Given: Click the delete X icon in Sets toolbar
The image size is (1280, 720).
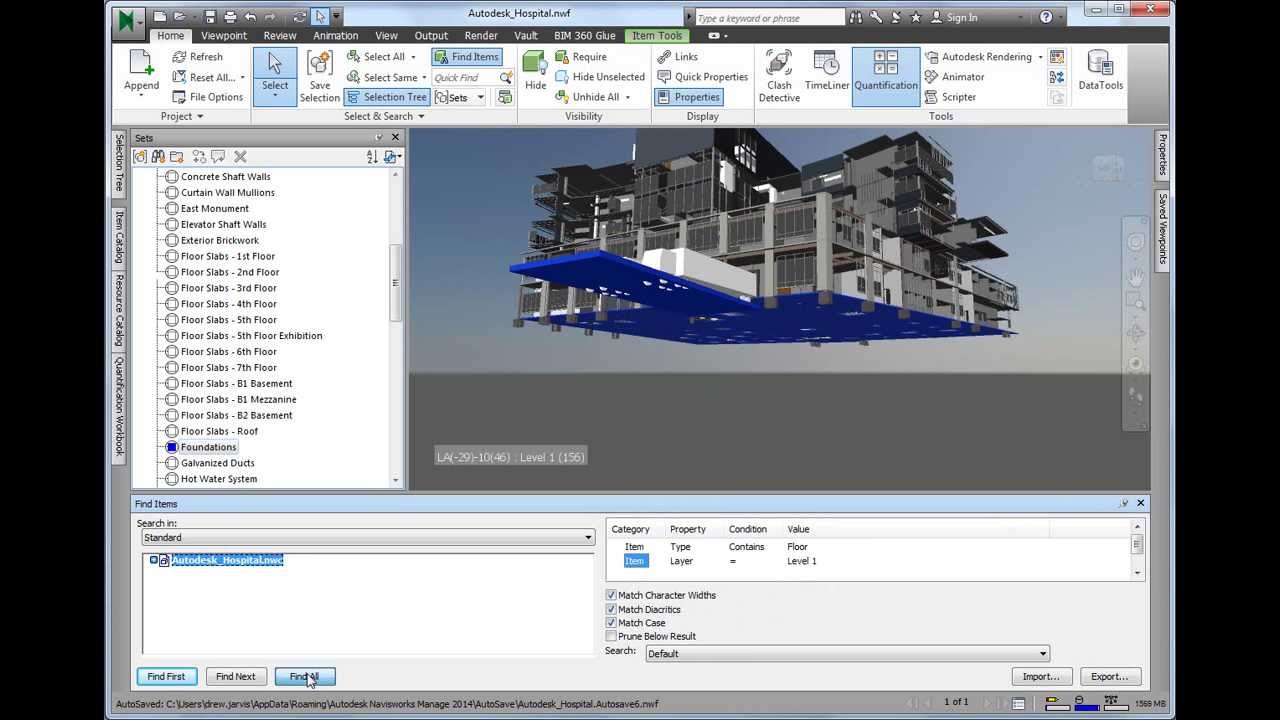Looking at the screenshot, I should pos(240,157).
